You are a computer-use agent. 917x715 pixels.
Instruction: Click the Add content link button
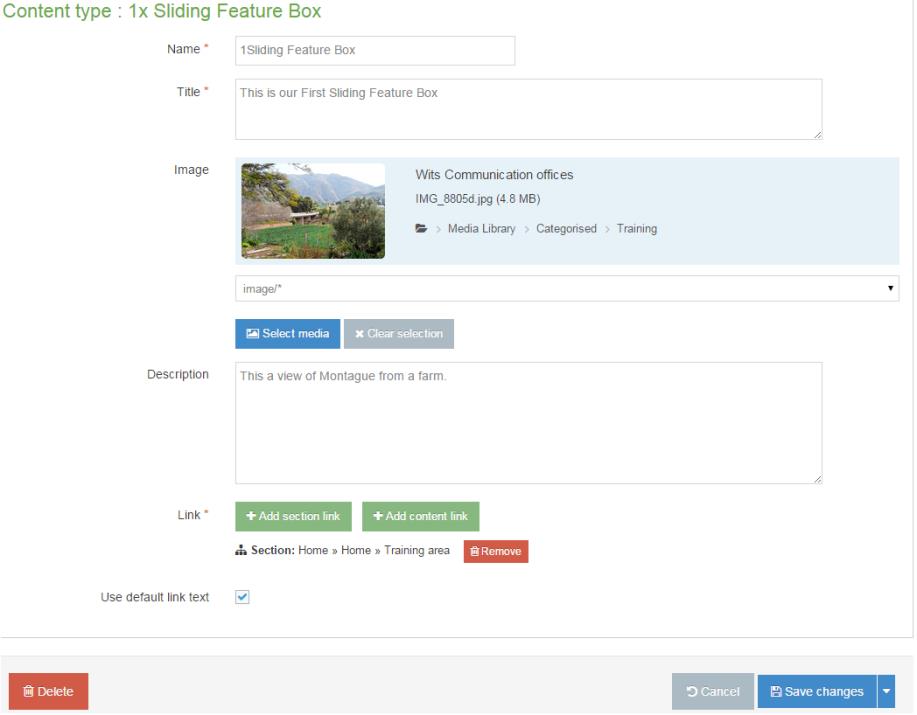coord(420,516)
